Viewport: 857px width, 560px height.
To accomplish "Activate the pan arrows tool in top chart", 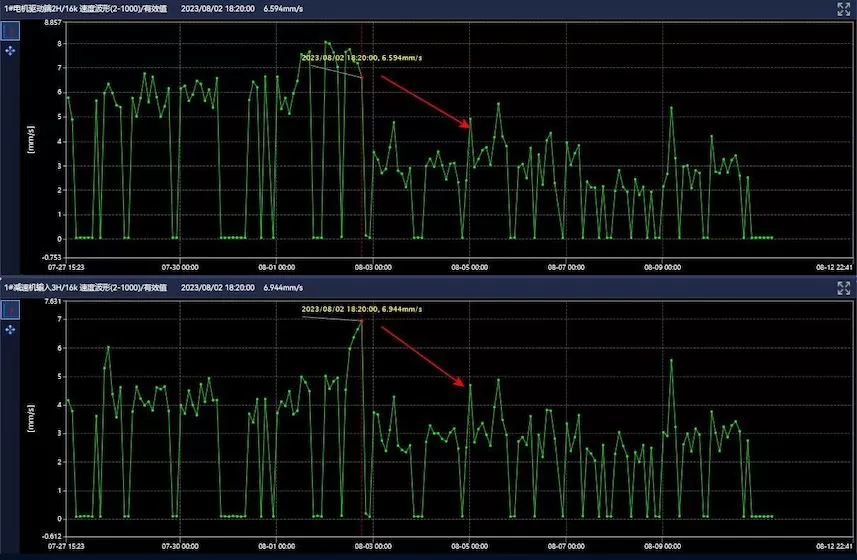I will pyautogui.click(x=10, y=49).
